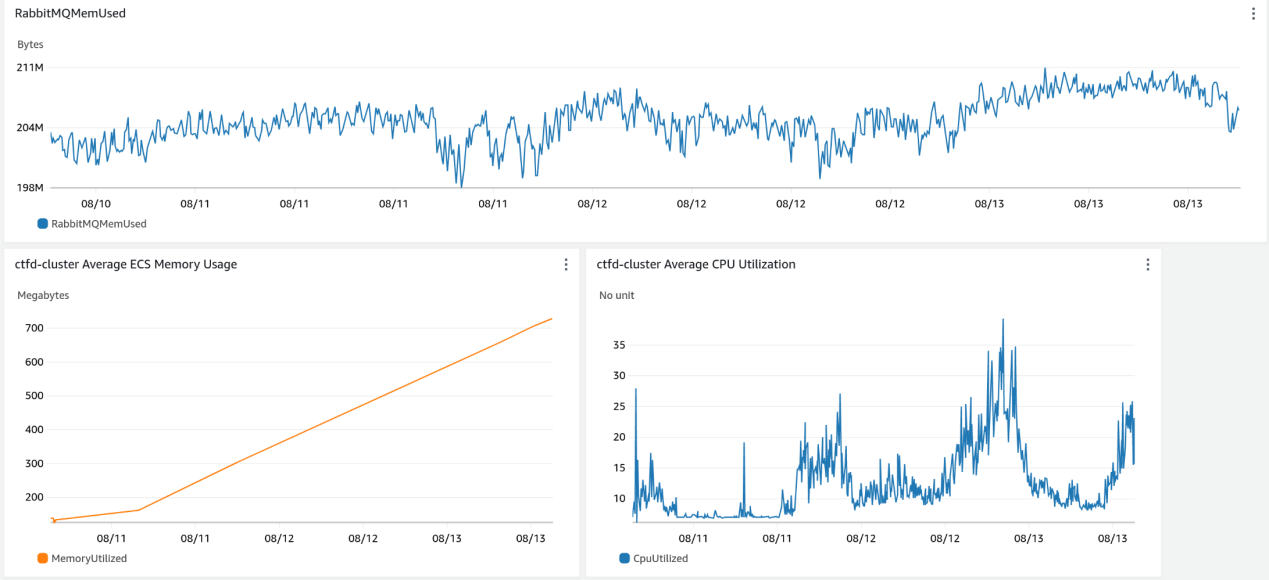Click the 08/10 date label
The width and height of the screenshot is (1269, 580).
click(95, 203)
